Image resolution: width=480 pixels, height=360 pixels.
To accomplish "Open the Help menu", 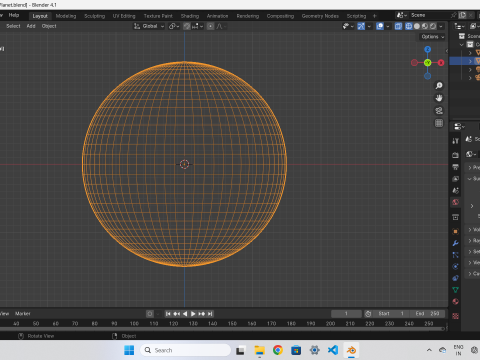I will click(14, 15).
